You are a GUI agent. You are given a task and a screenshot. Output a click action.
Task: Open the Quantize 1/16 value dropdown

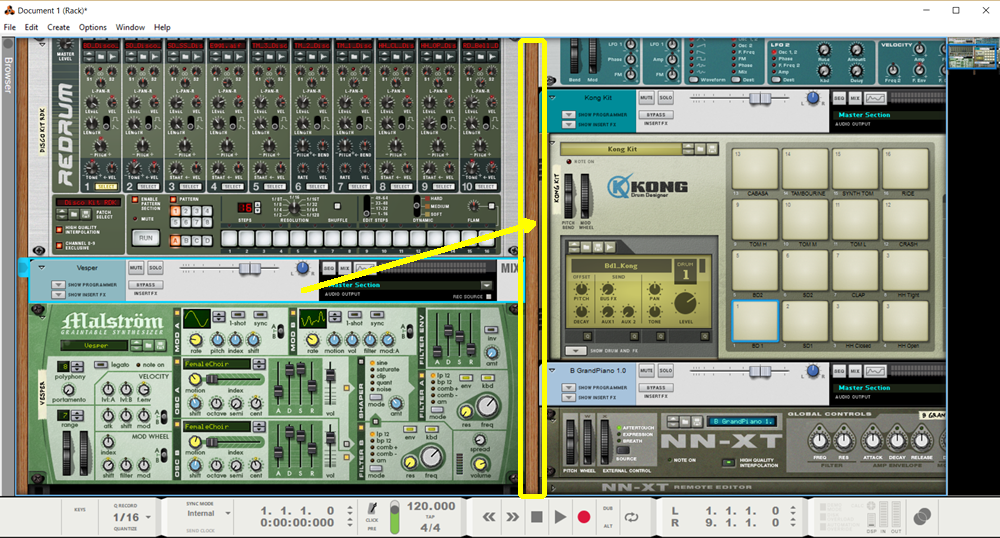tap(149, 518)
